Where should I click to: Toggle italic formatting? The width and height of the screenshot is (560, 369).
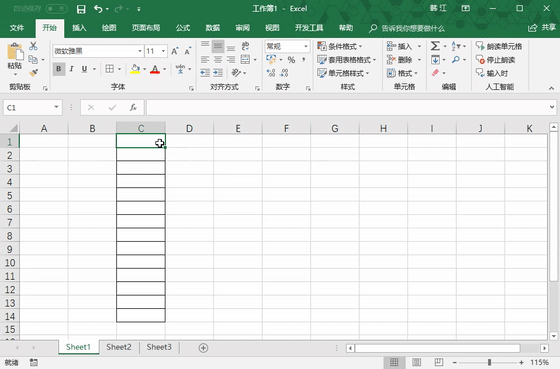tap(71, 69)
